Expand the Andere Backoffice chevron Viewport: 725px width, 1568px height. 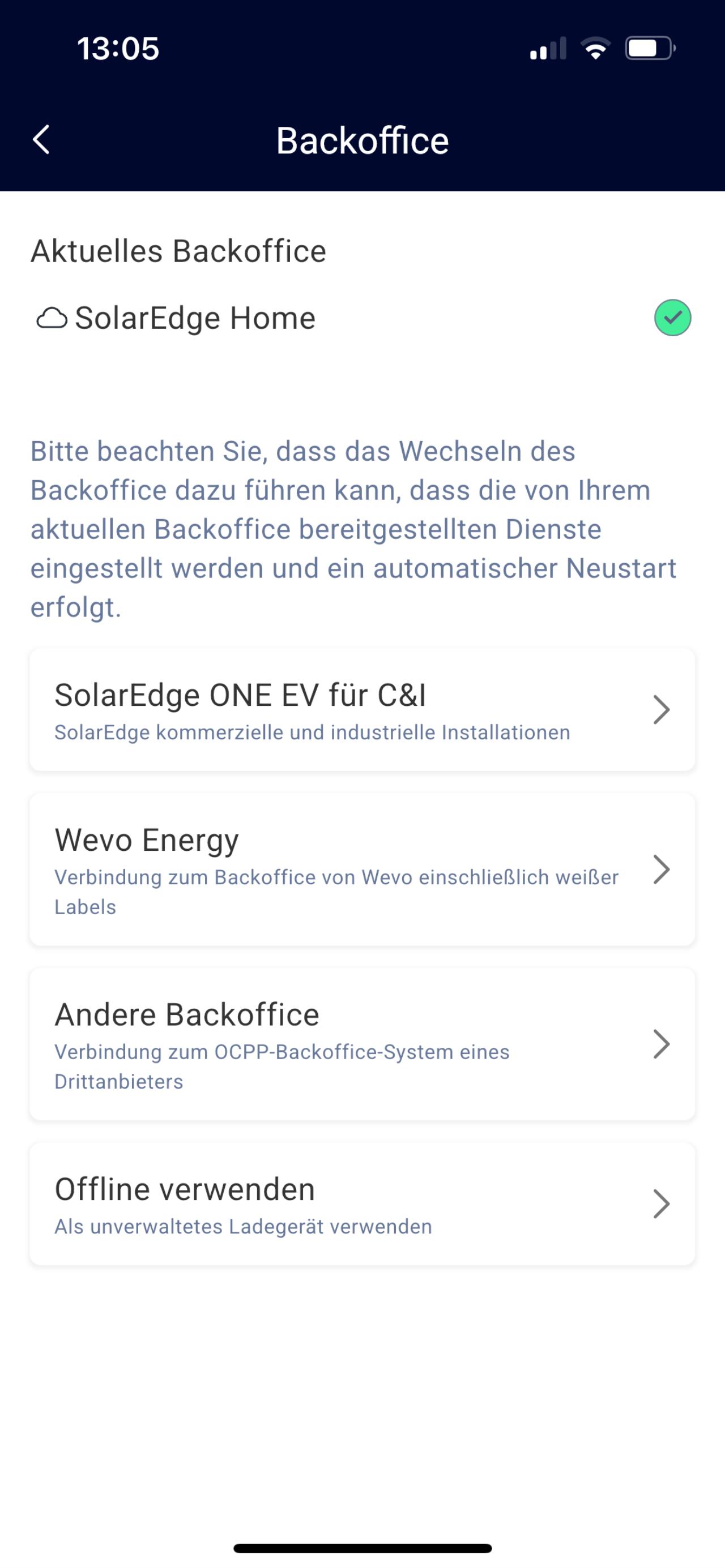(x=661, y=1044)
